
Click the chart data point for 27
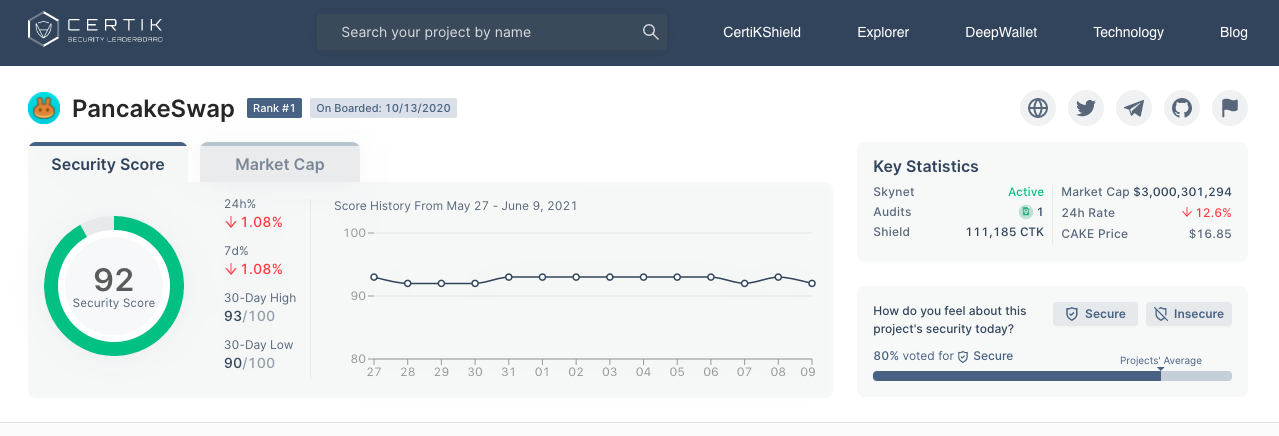[374, 277]
